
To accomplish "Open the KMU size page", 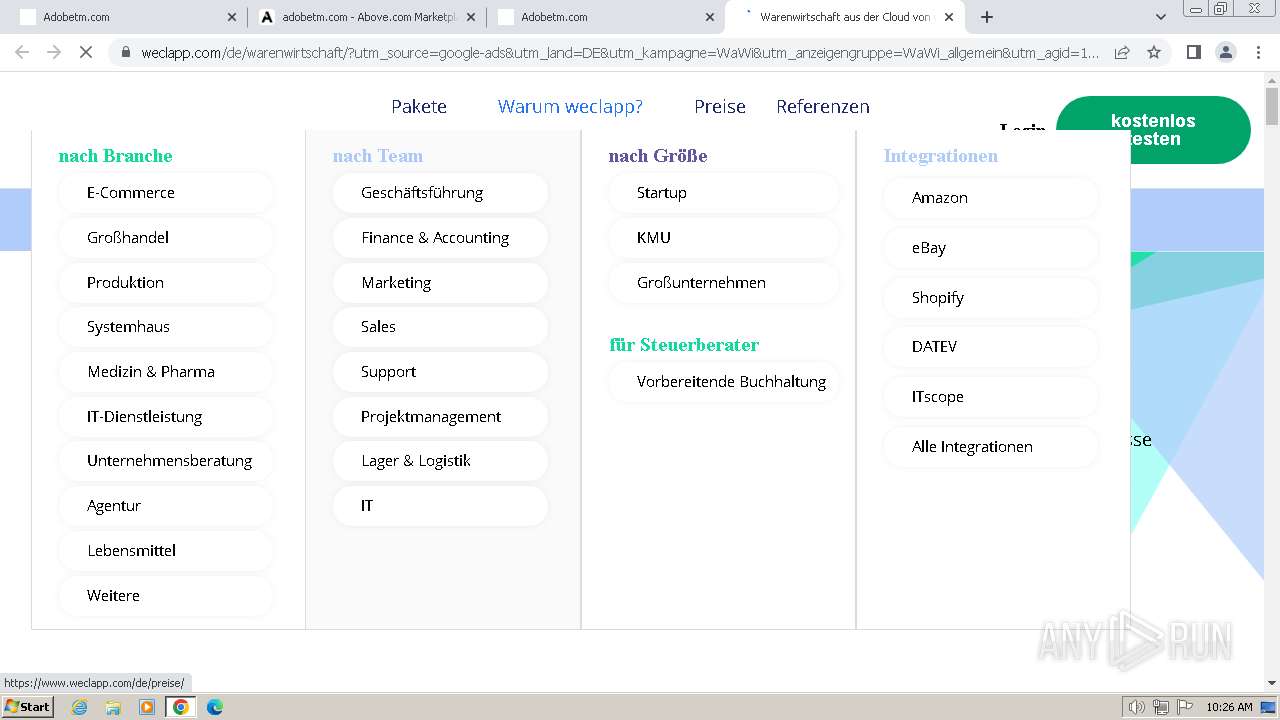I will click(724, 238).
